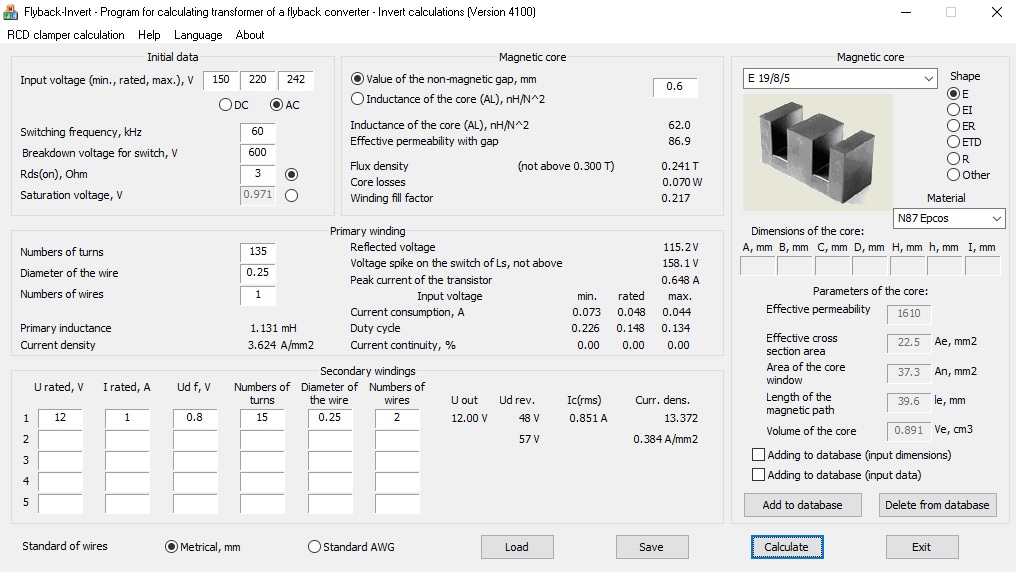Open the RCD clamper calculation menu
Image resolution: width=1016 pixels, height=580 pixels.
pyautogui.click(x=65, y=35)
